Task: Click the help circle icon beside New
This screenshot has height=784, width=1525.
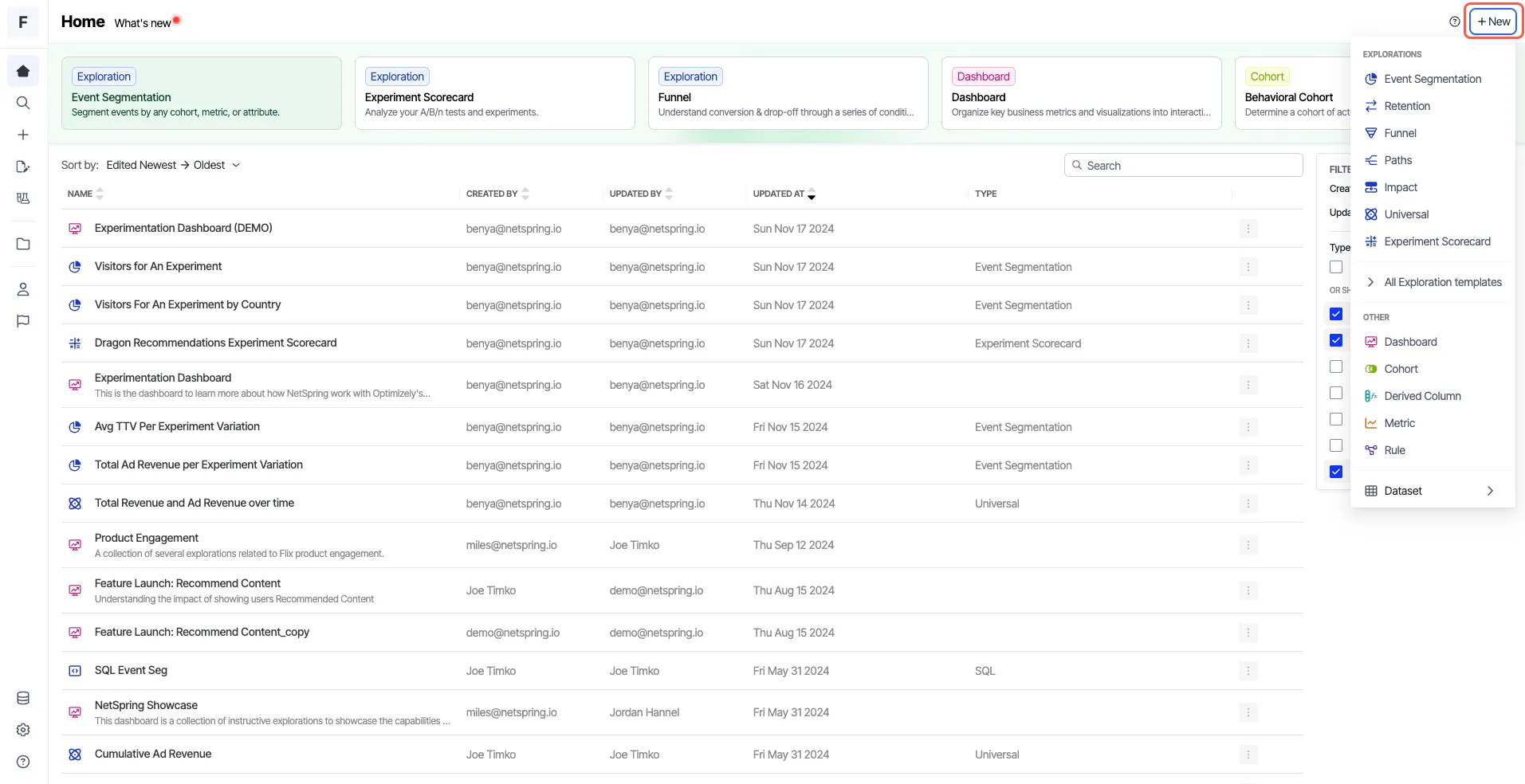Action: [x=1455, y=22]
